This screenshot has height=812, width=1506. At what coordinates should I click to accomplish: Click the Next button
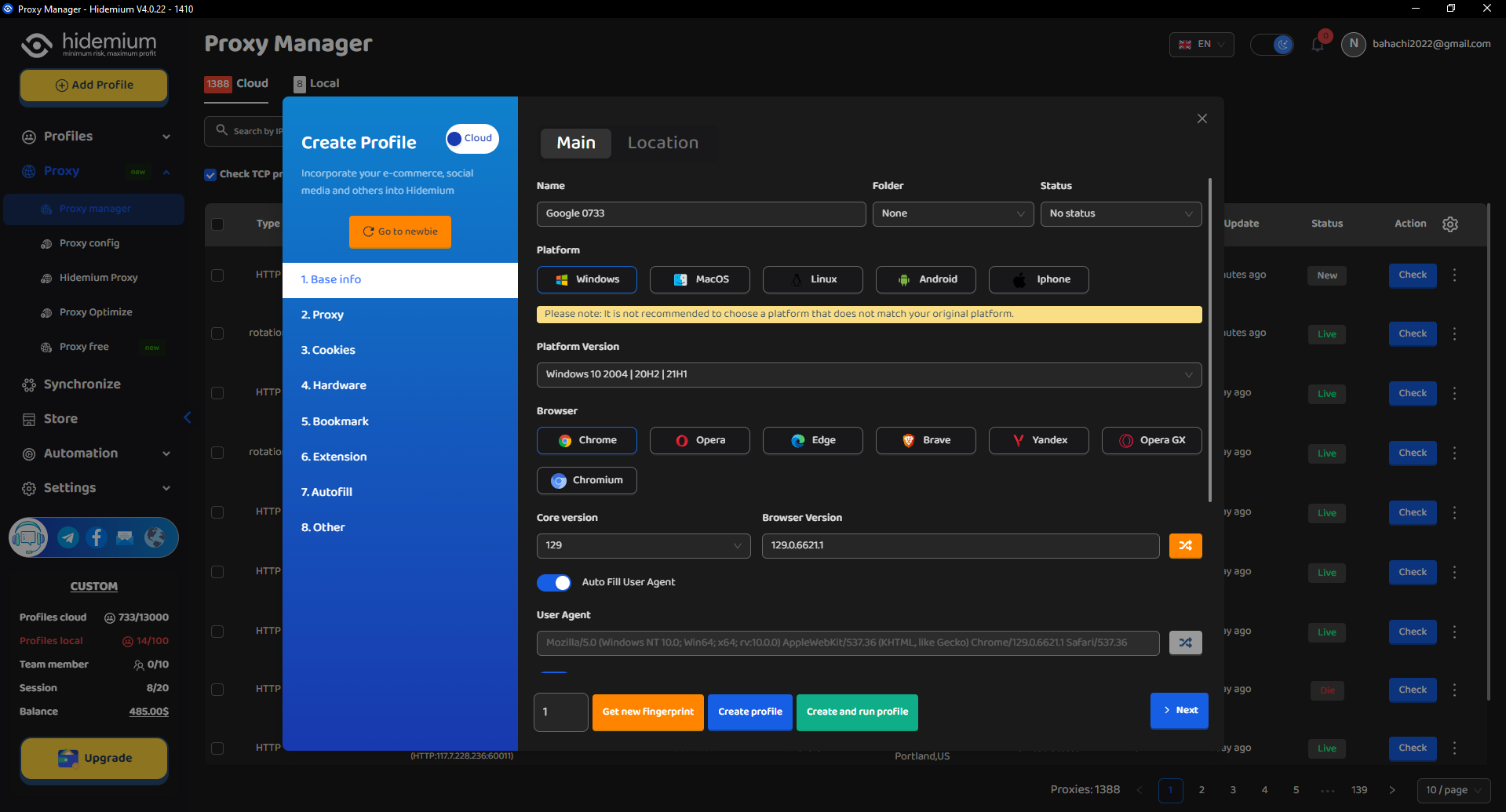pos(1180,711)
